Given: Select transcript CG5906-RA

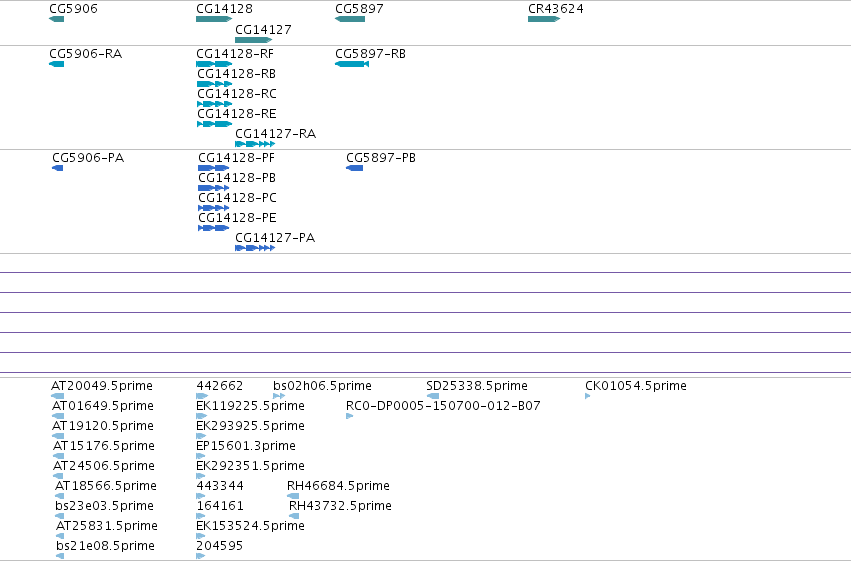Looking at the screenshot, I should (56, 64).
